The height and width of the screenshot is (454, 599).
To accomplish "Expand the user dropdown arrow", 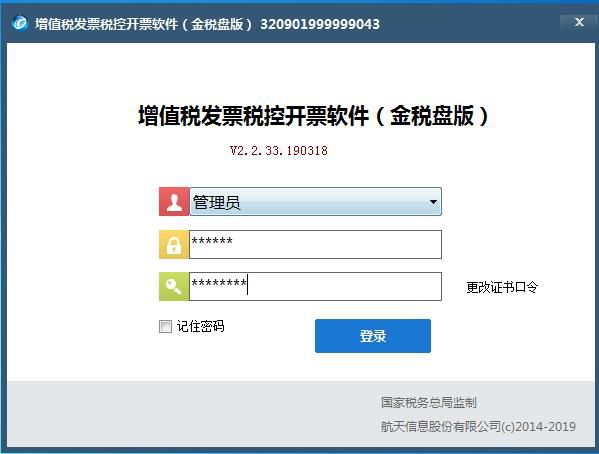I will (x=433, y=202).
